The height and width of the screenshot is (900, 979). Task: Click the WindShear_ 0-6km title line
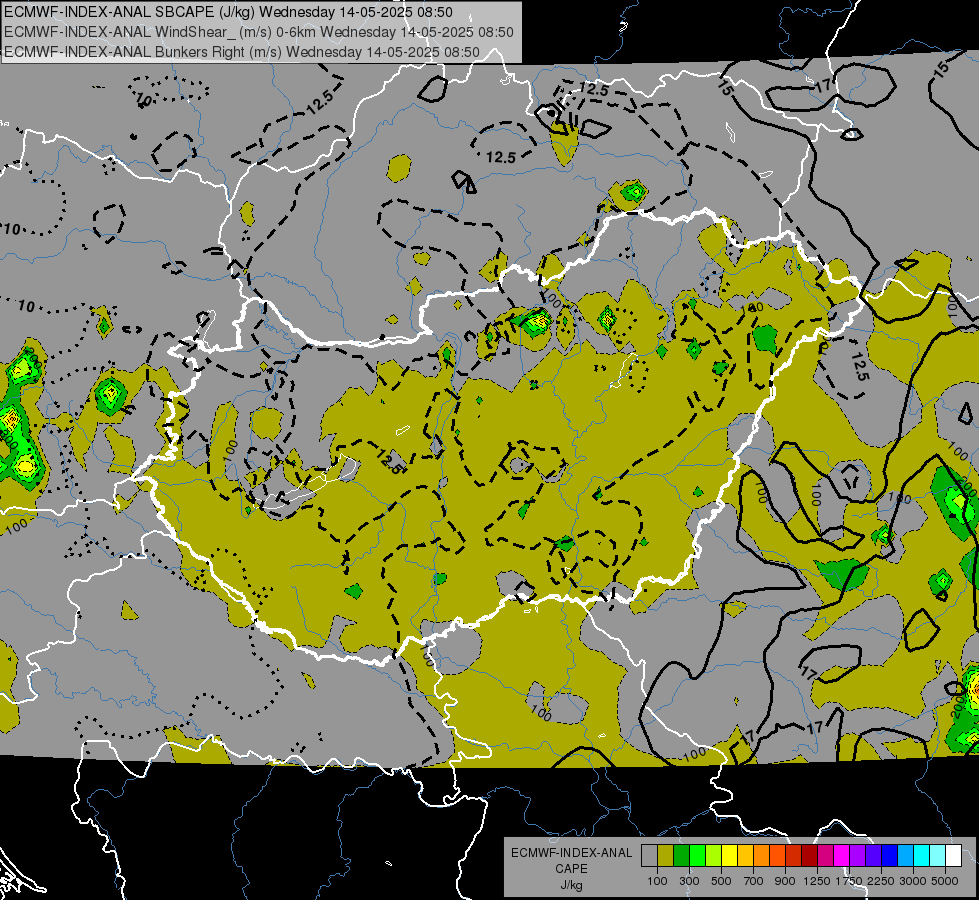(x=258, y=32)
